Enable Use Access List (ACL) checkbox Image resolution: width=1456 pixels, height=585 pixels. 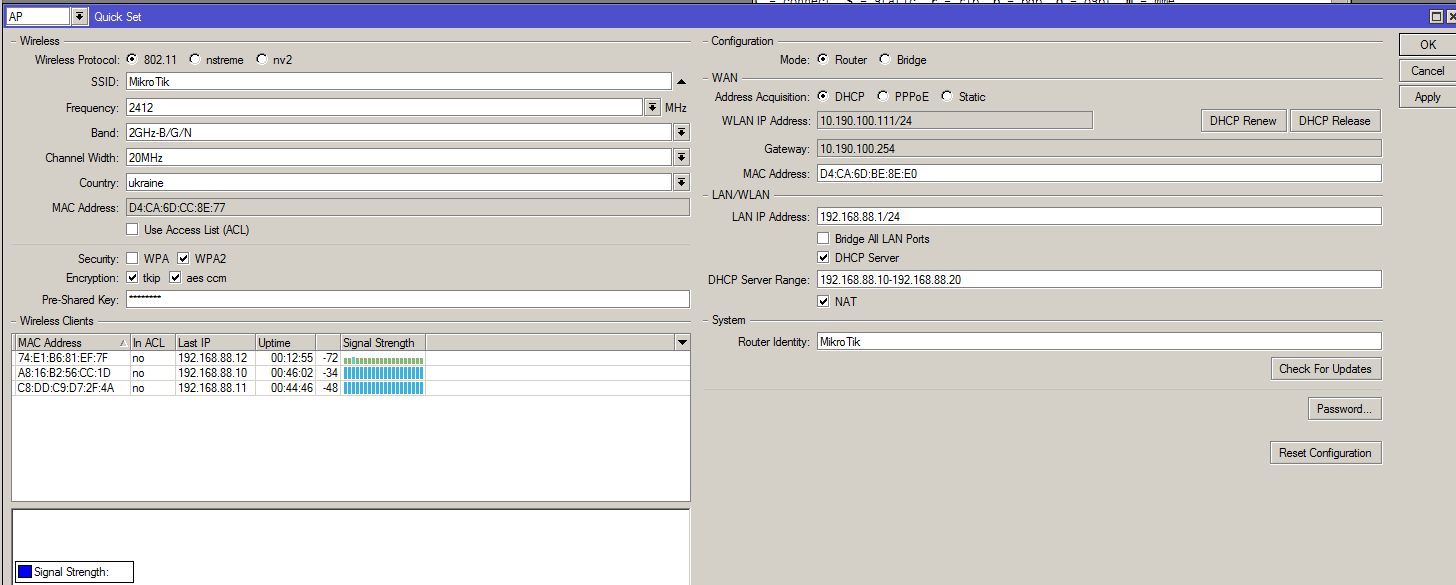(x=132, y=230)
